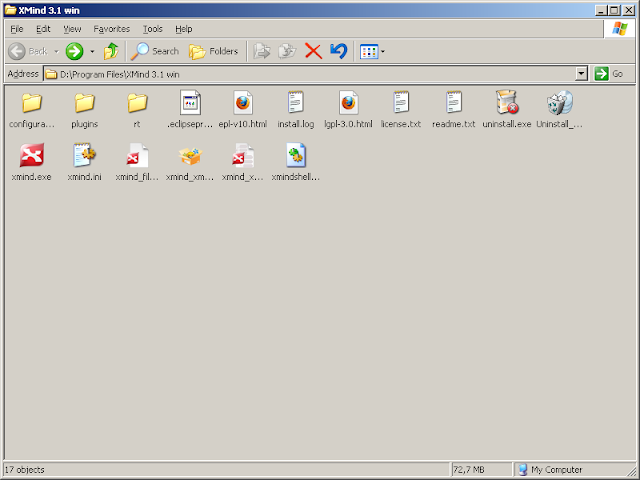The image size is (640, 480).
Task: Click the Copy To toolbar icon
Action: click(287, 51)
